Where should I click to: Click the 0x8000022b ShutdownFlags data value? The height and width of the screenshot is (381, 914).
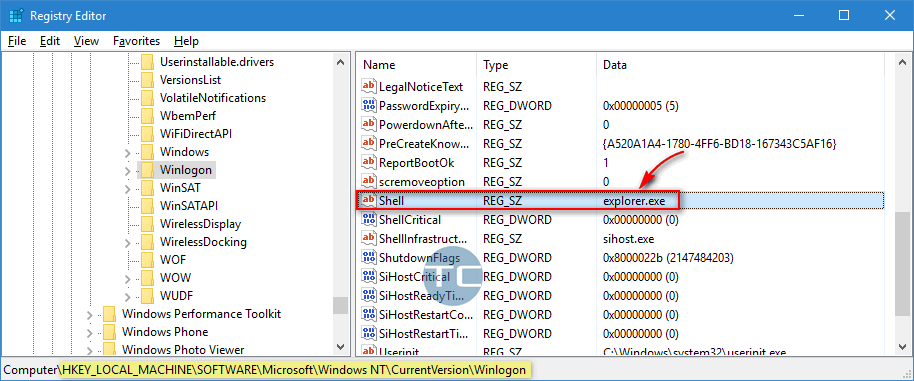[668, 257]
